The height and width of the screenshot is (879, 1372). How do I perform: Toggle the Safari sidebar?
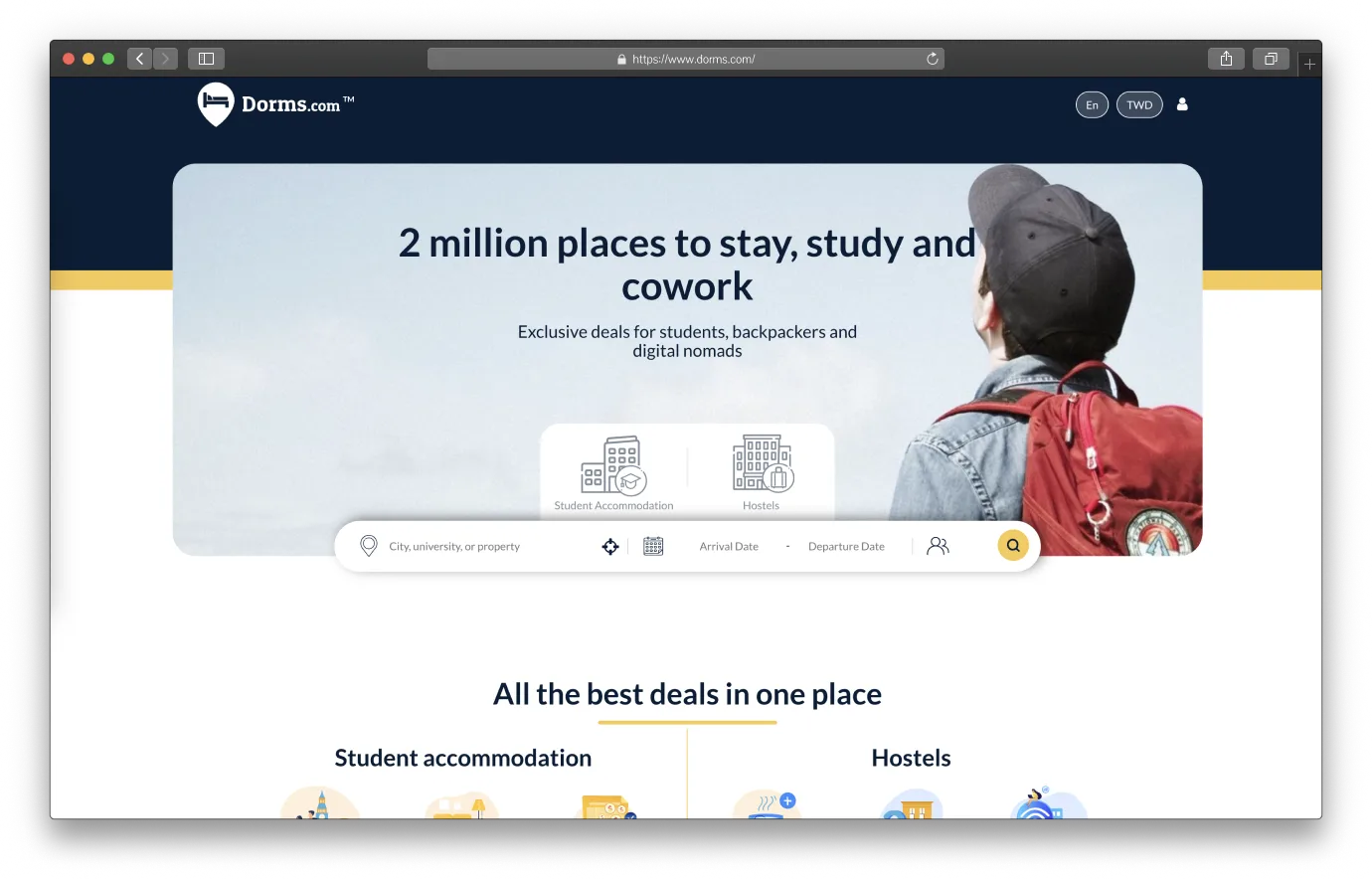point(206,59)
